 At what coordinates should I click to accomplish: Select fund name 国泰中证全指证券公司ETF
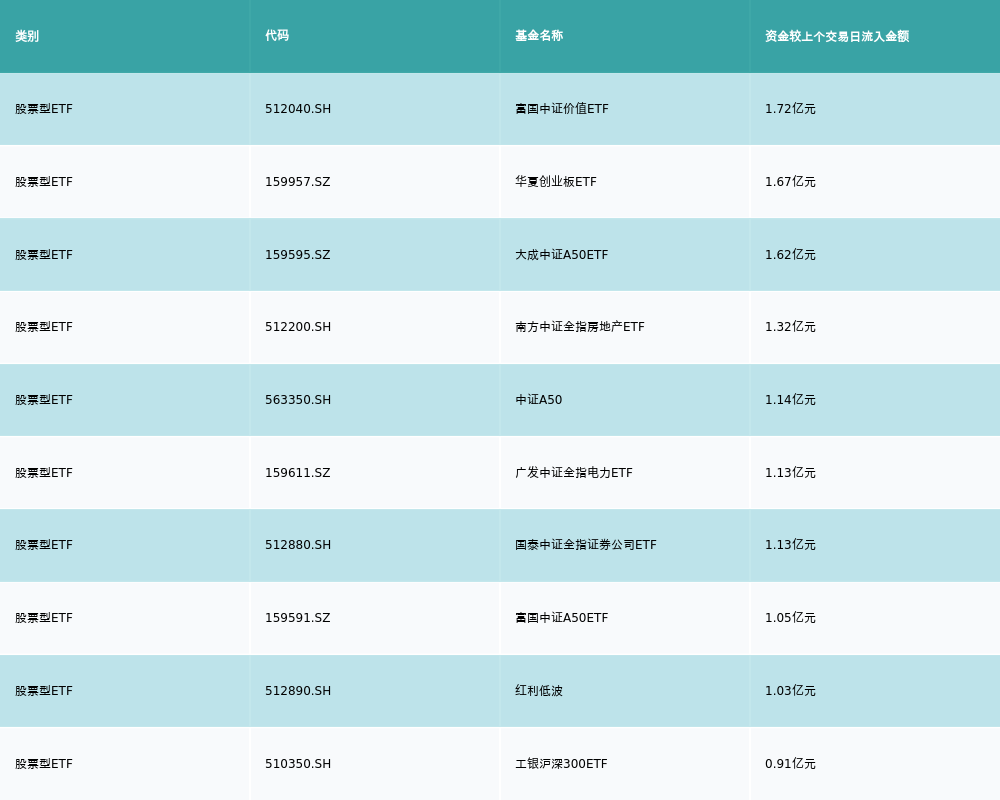click(x=585, y=545)
